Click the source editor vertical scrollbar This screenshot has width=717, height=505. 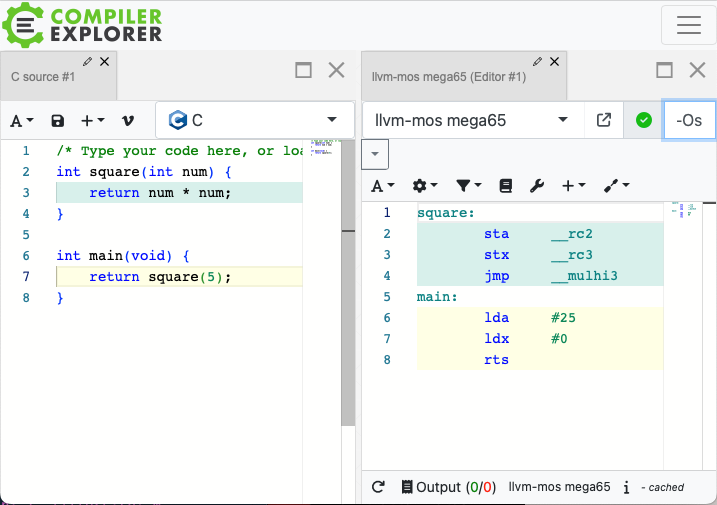tap(348, 284)
